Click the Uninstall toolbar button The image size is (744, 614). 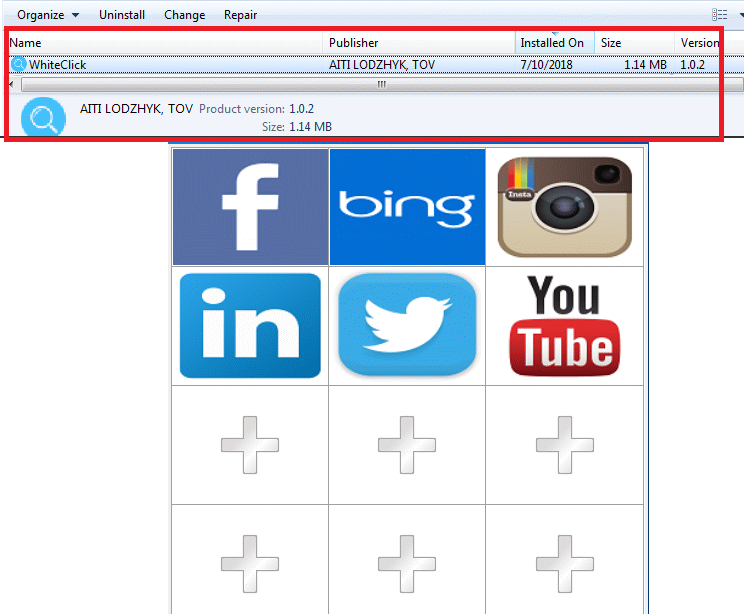click(x=122, y=15)
